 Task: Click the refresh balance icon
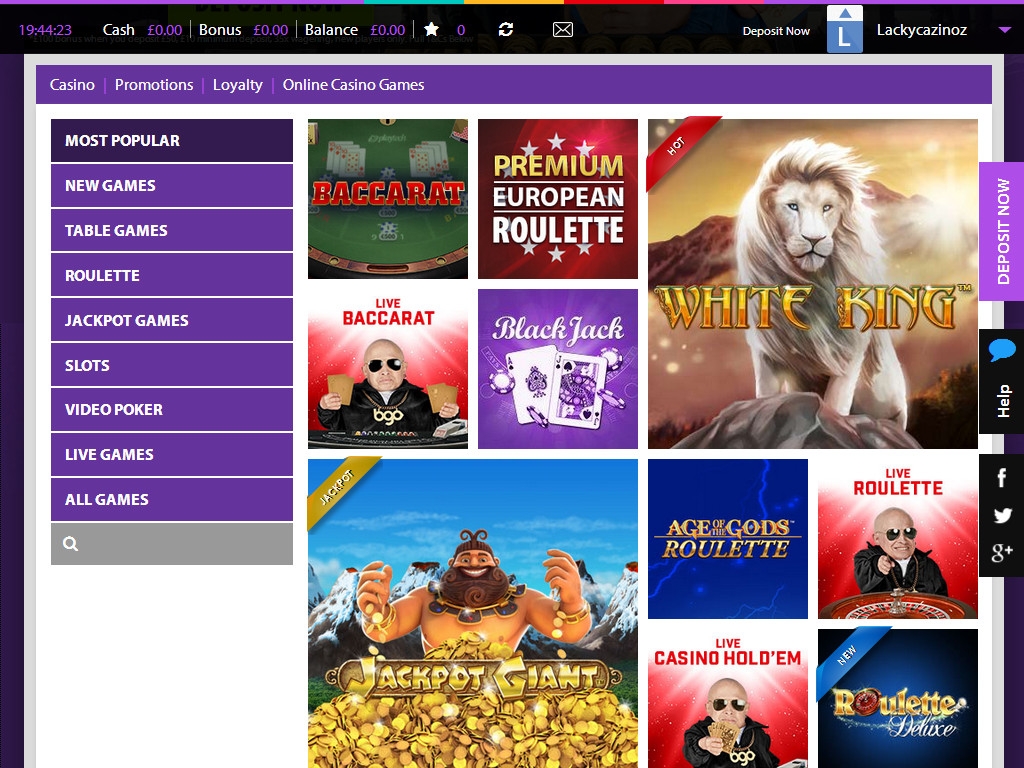(506, 30)
